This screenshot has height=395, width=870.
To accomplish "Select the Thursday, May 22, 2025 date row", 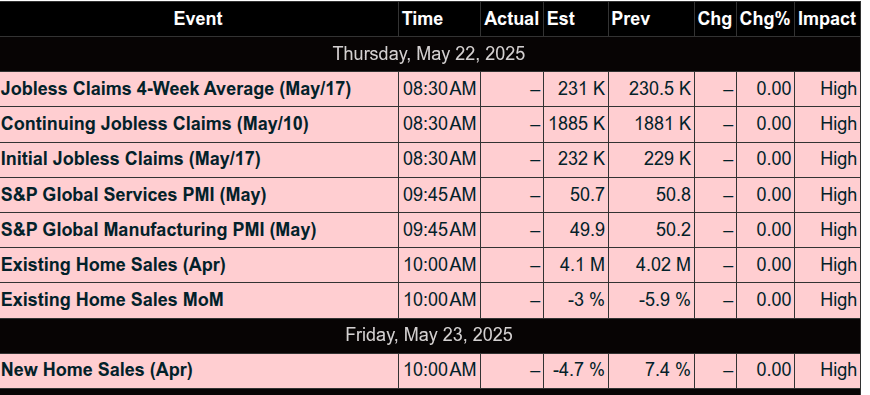I will [430, 54].
